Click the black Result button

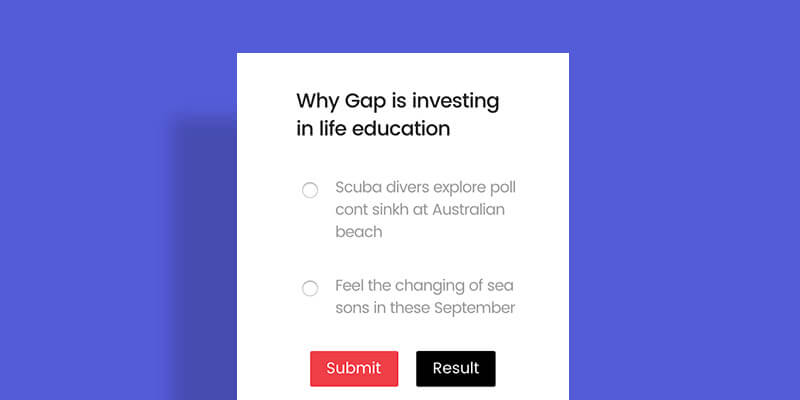456,368
